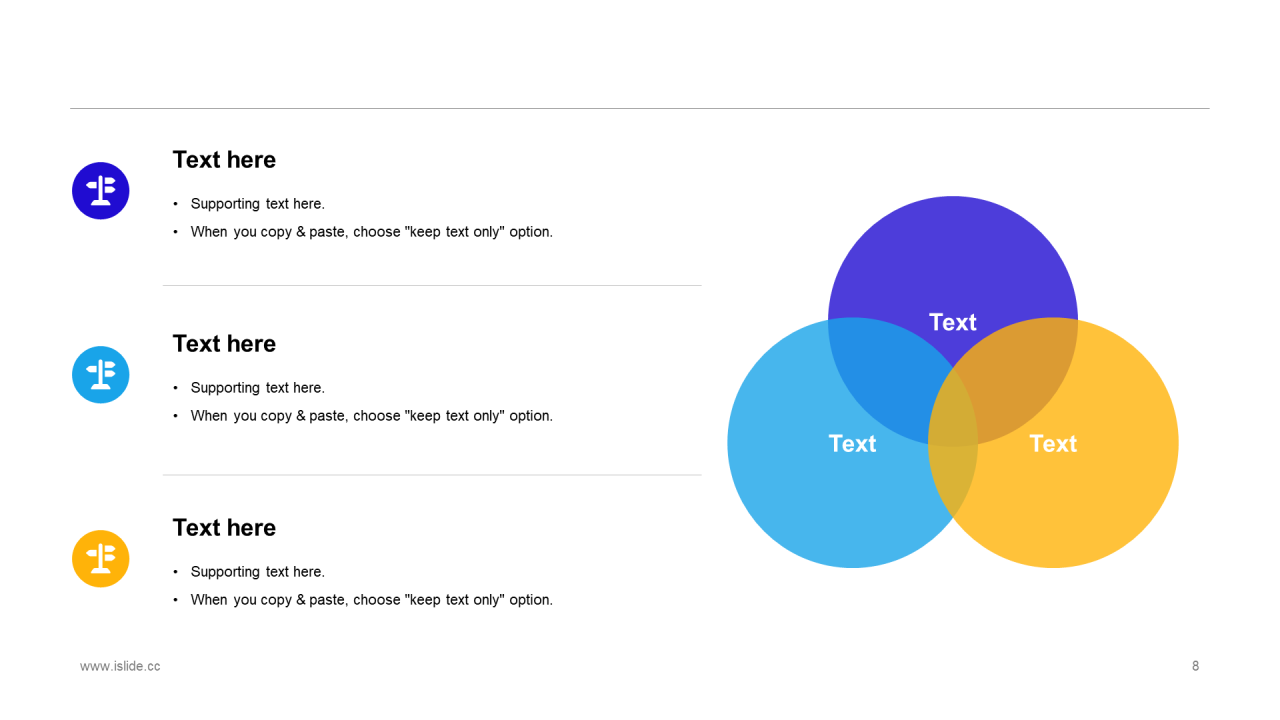Open the www.islide.cc footer link

[x=120, y=666]
